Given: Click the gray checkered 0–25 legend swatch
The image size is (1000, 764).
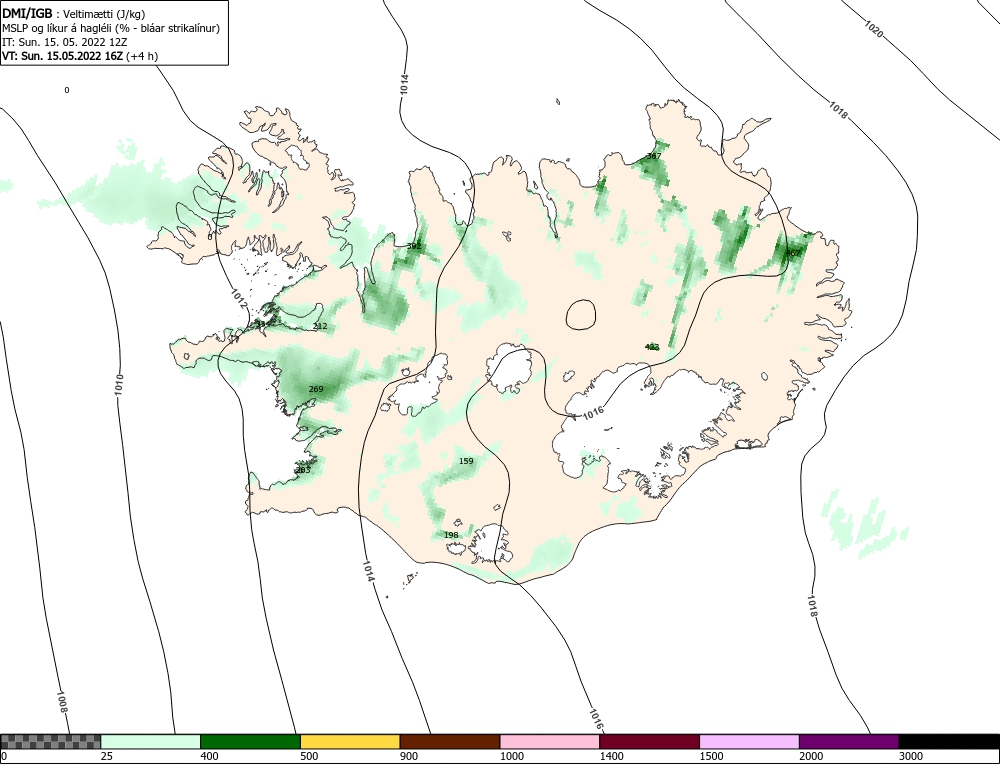Looking at the screenshot, I should (51, 742).
